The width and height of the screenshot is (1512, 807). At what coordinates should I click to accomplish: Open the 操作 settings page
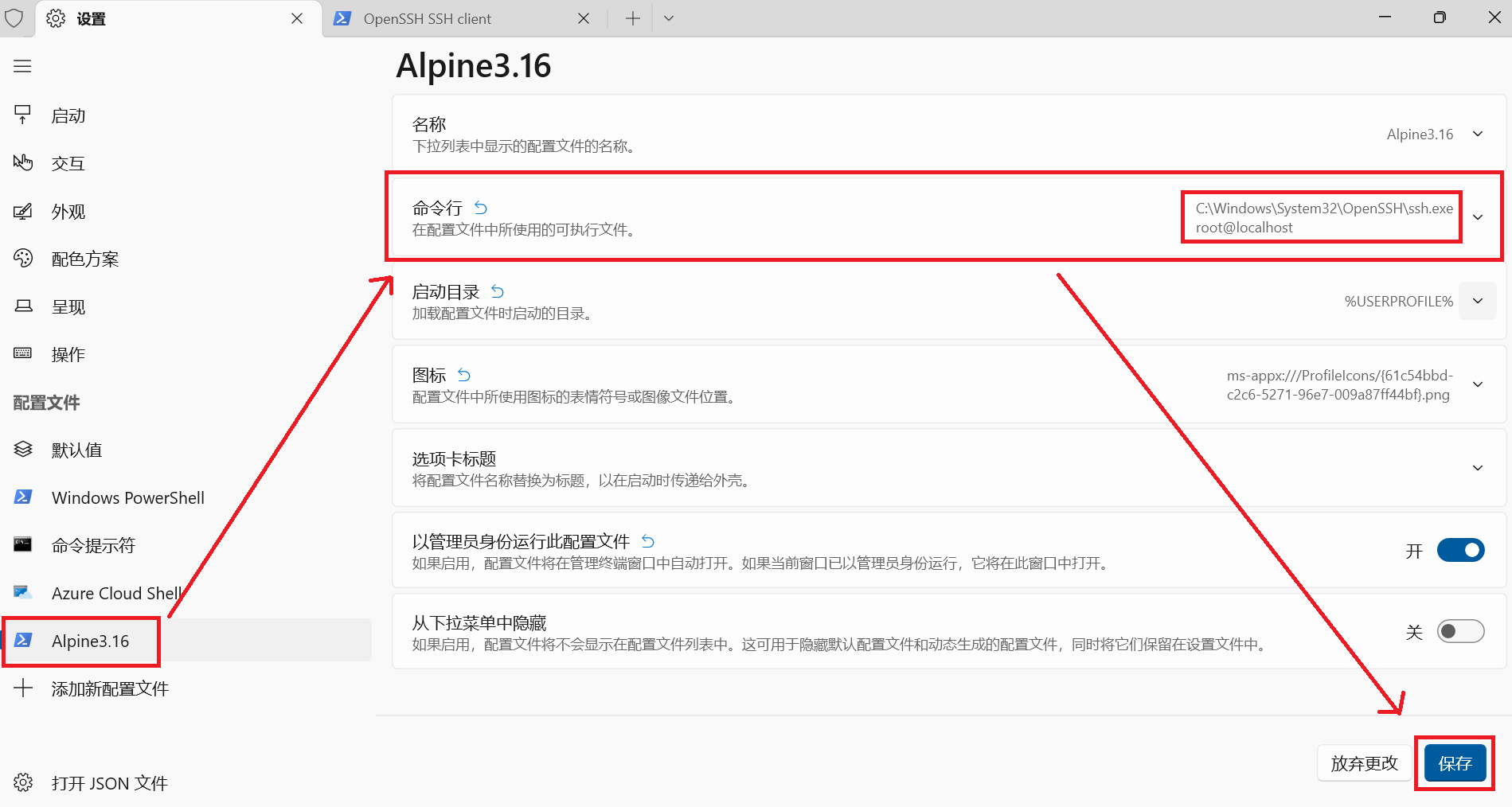click(x=186, y=354)
